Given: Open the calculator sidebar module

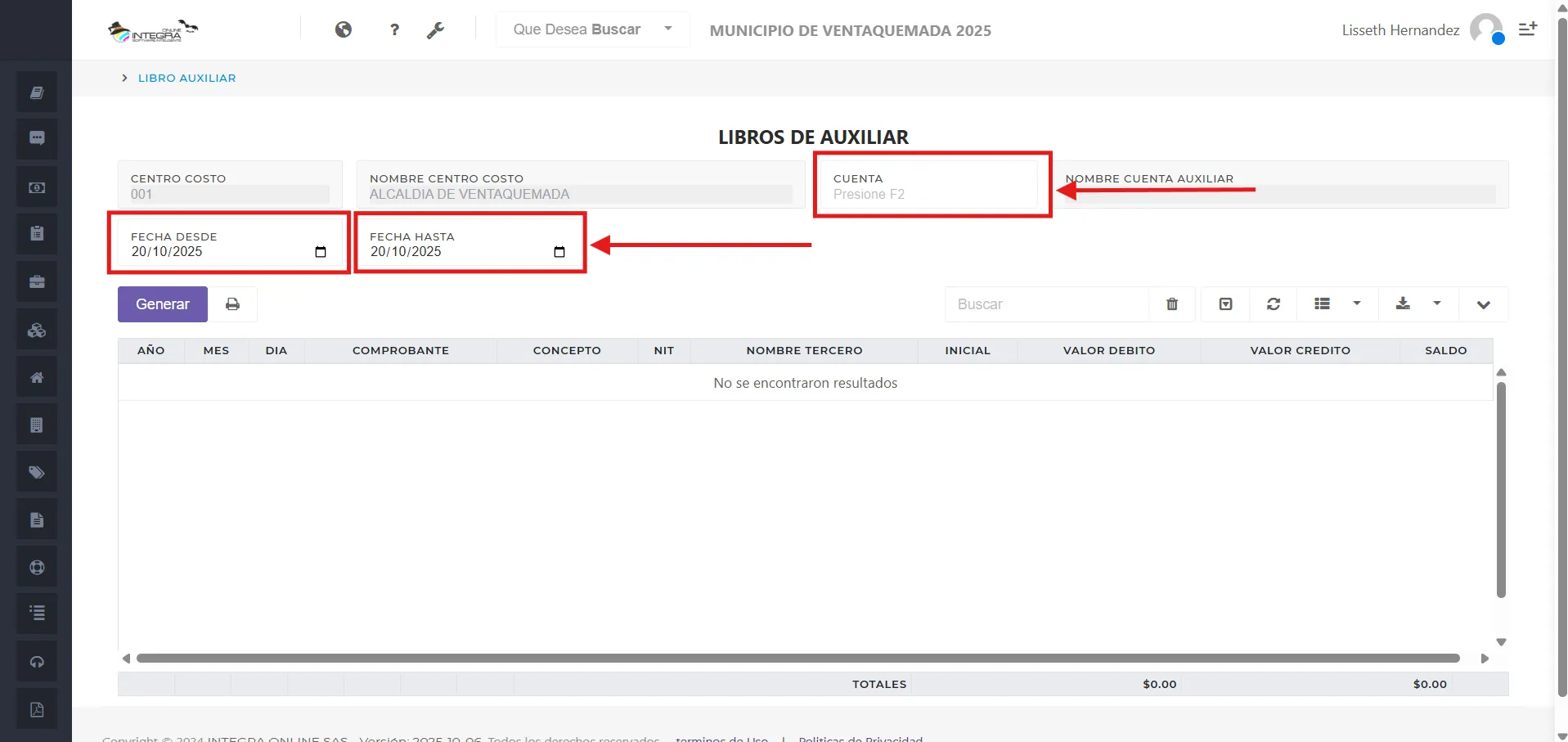Looking at the screenshot, I should click(36, 424).
